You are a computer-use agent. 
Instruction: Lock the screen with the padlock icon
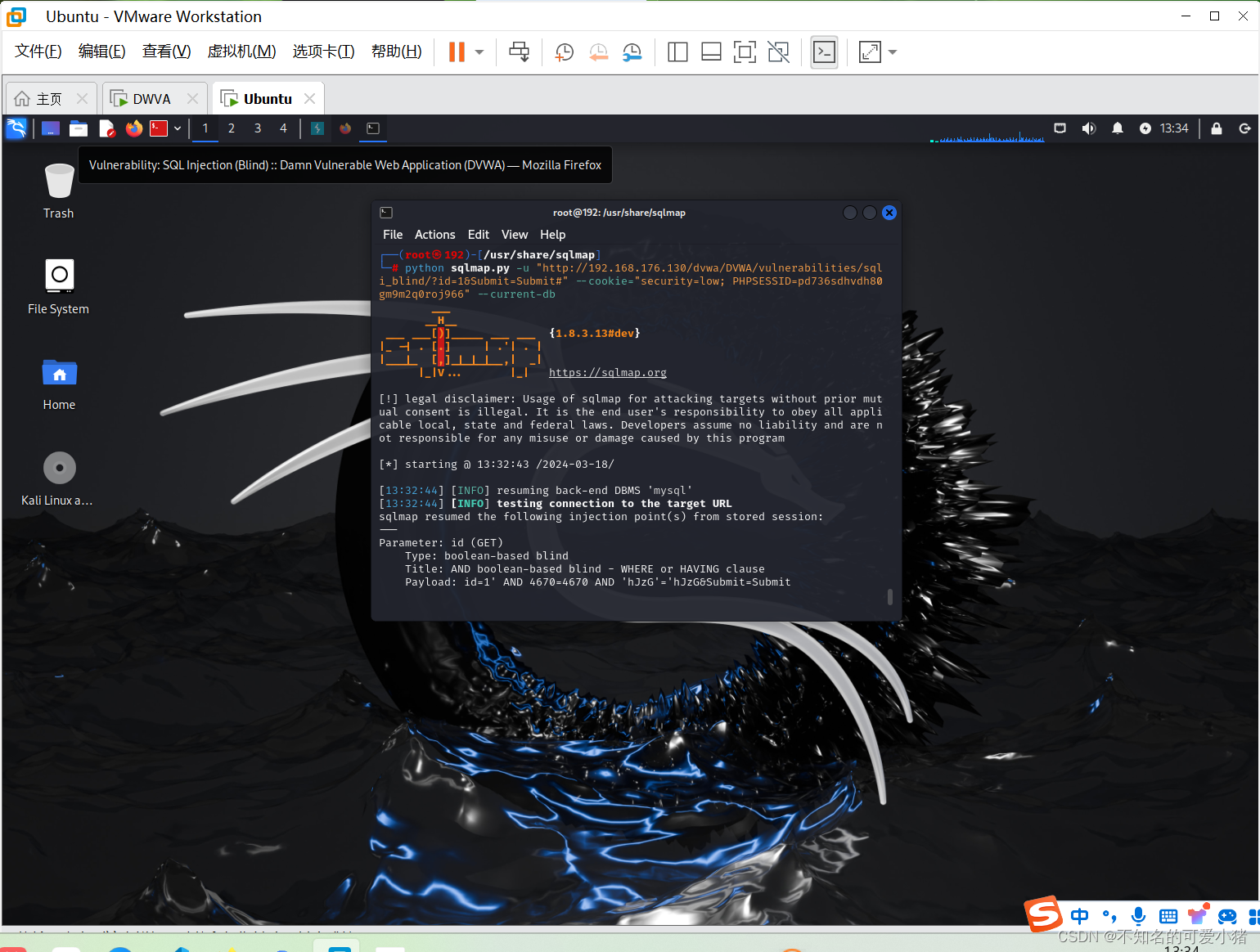coord(1217,128)
